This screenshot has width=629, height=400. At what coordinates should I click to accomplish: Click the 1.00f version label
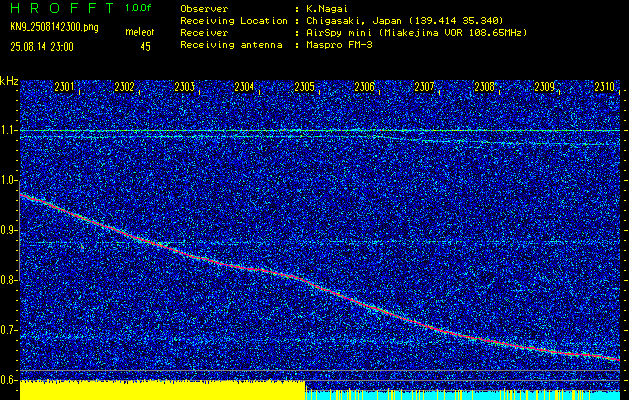point(138,8)
